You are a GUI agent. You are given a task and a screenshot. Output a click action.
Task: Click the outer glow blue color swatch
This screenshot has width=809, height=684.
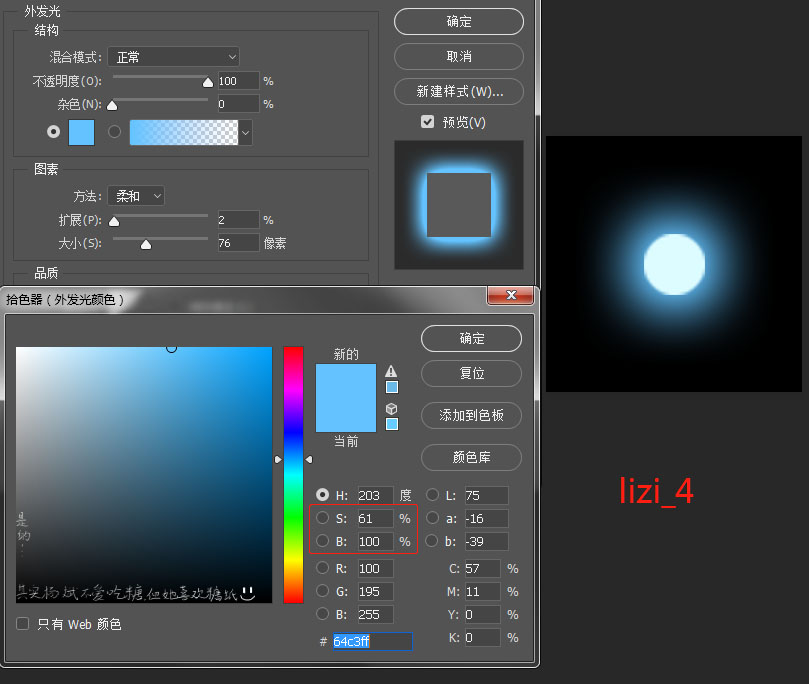click(x=81, y=132)
